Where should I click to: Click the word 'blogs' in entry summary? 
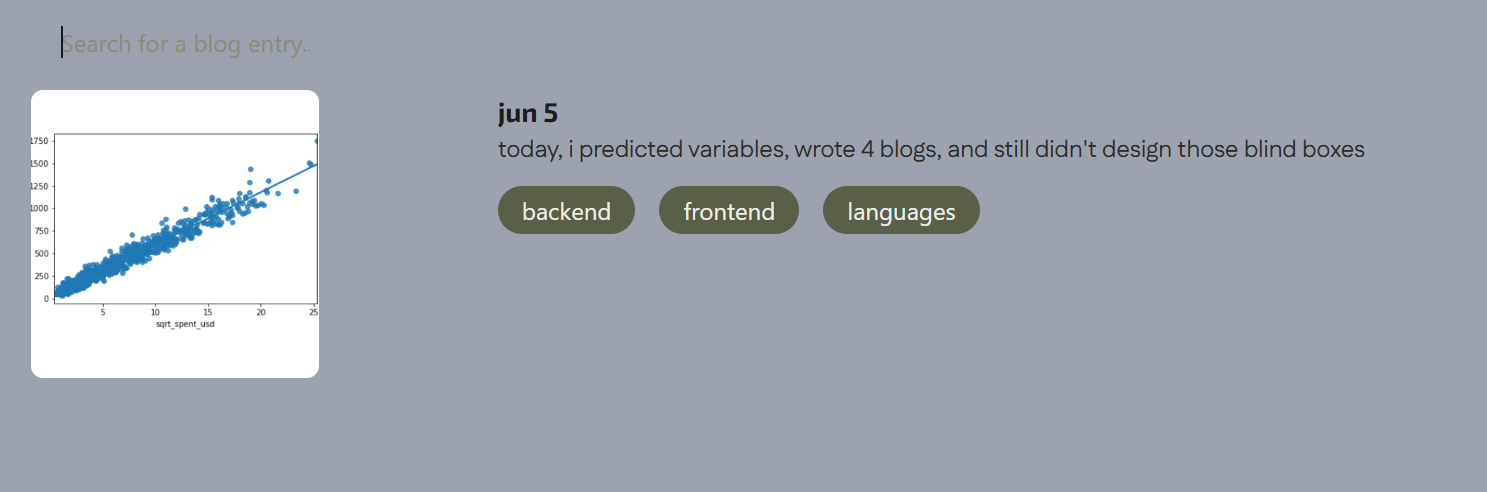(x=906, y=150)
